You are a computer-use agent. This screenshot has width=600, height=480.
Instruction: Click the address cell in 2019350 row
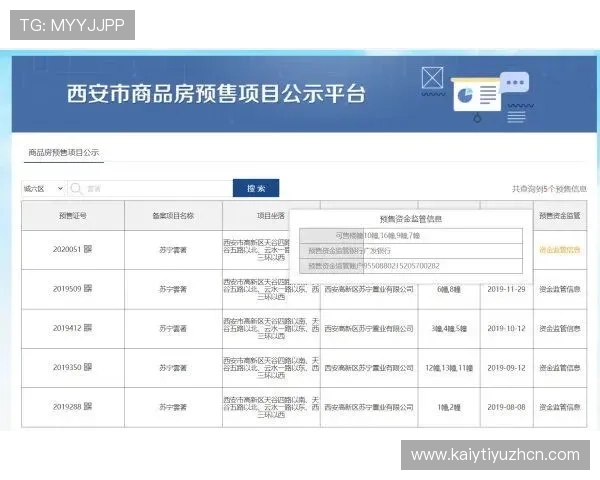point(271,368)
